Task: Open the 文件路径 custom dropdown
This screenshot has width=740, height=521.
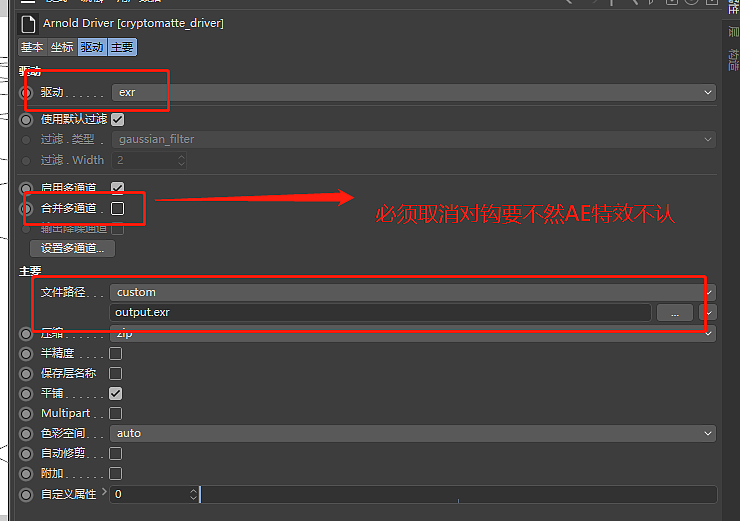Action: pyautogui.click(x=413, y=292)
